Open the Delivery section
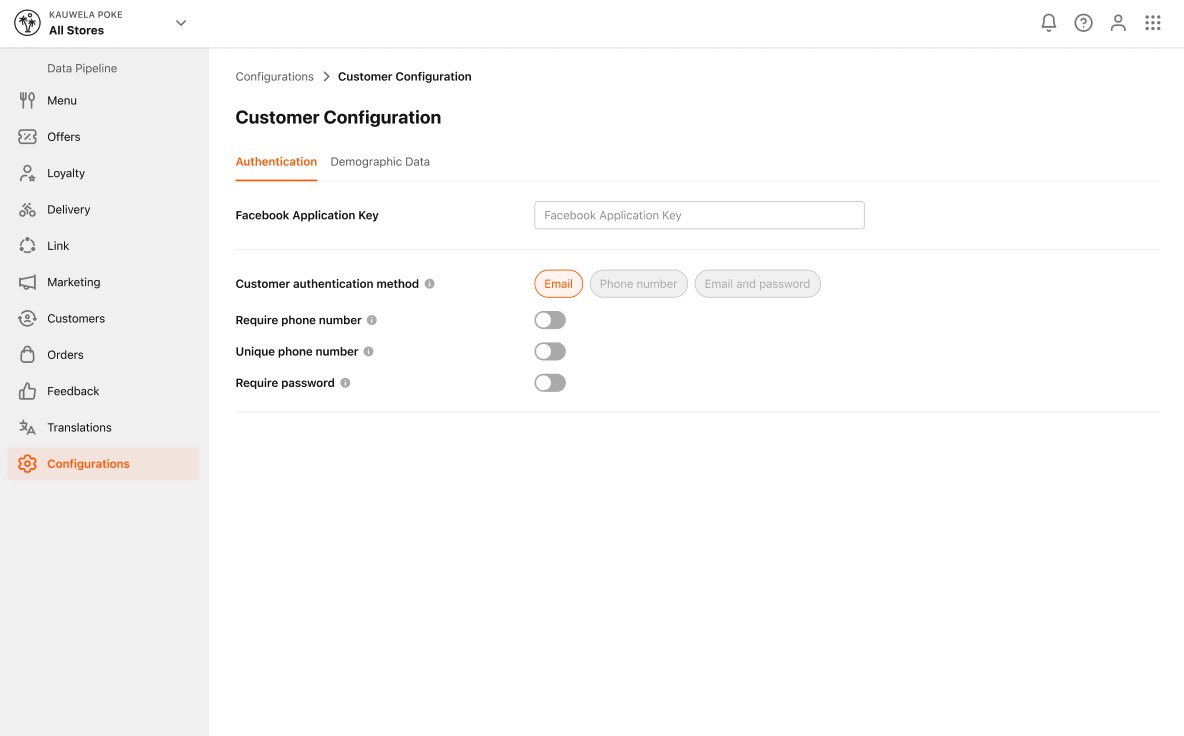 point(68,209)
